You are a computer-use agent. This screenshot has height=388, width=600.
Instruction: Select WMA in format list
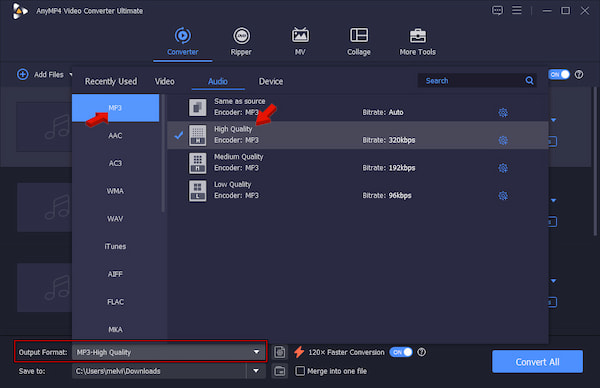115,191
